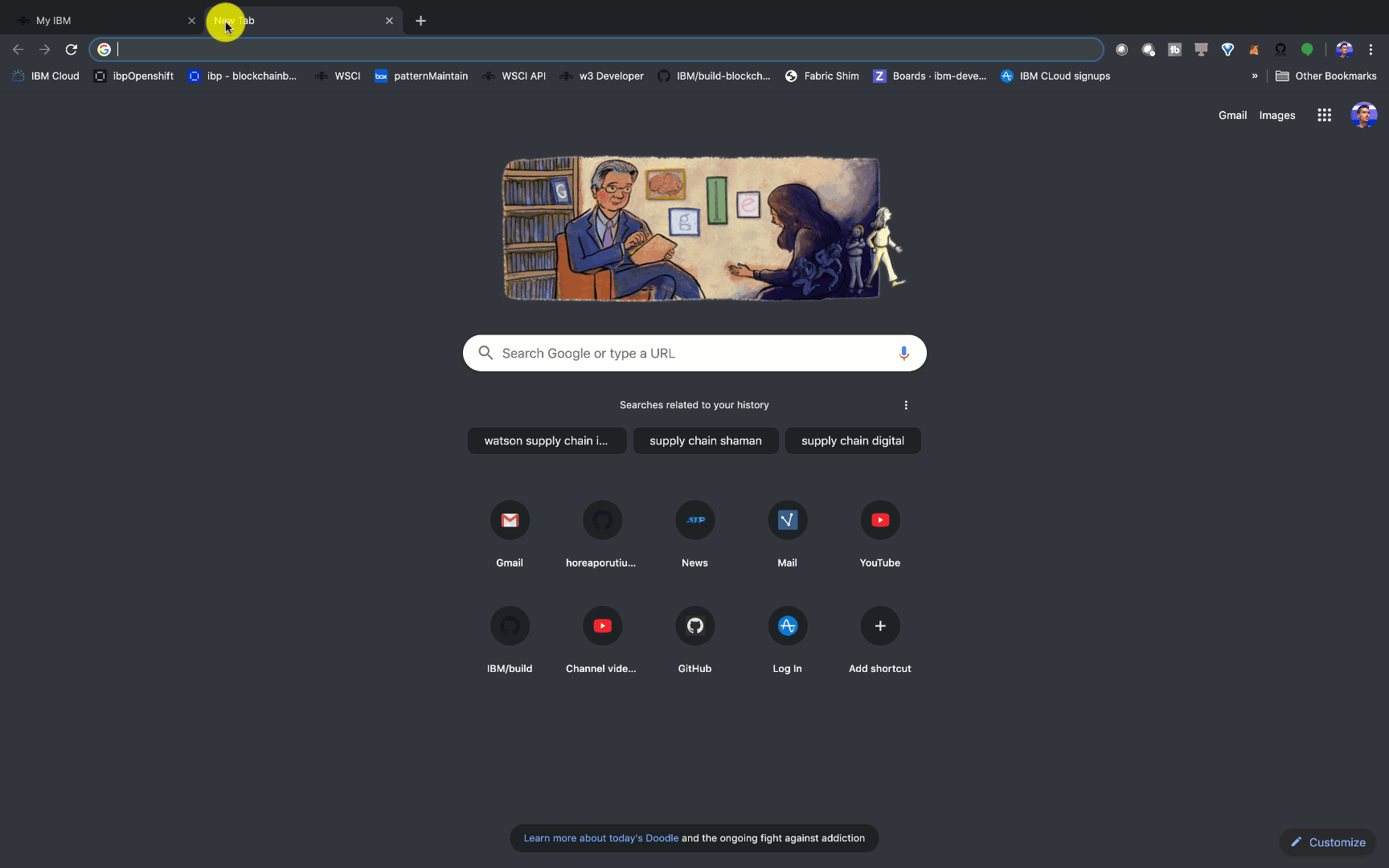This screenshot has width=1389, height=868.
Task: Start voice search with the microphone icon
Action: click(903, 354)
